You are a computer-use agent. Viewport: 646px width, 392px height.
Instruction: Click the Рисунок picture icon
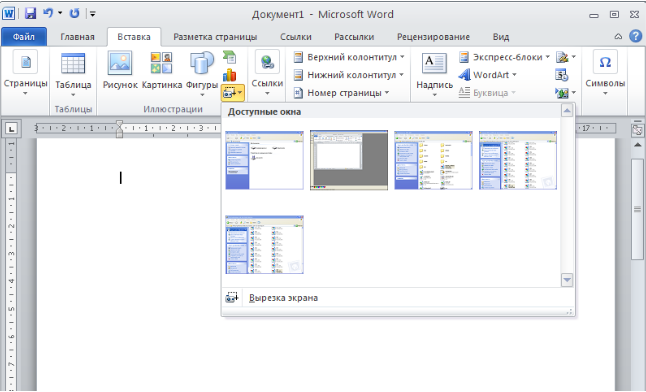point(120,63)
